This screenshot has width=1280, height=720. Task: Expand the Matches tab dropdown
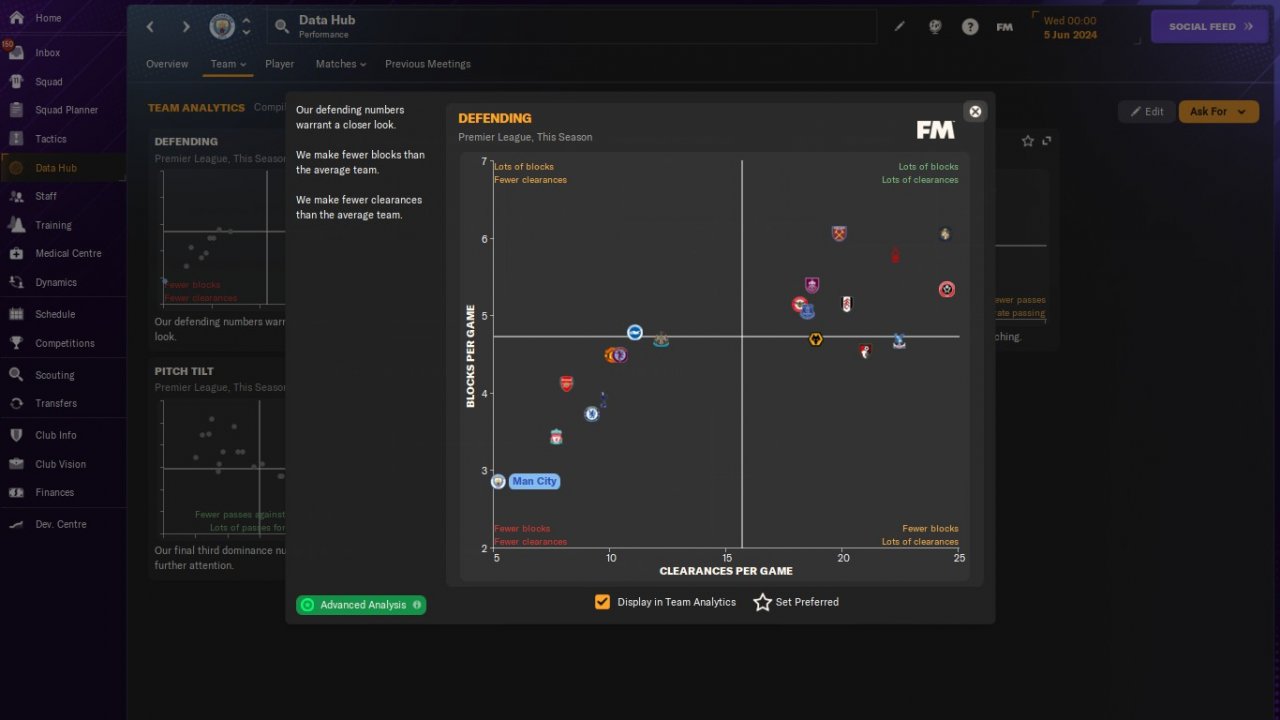[341, 64]
